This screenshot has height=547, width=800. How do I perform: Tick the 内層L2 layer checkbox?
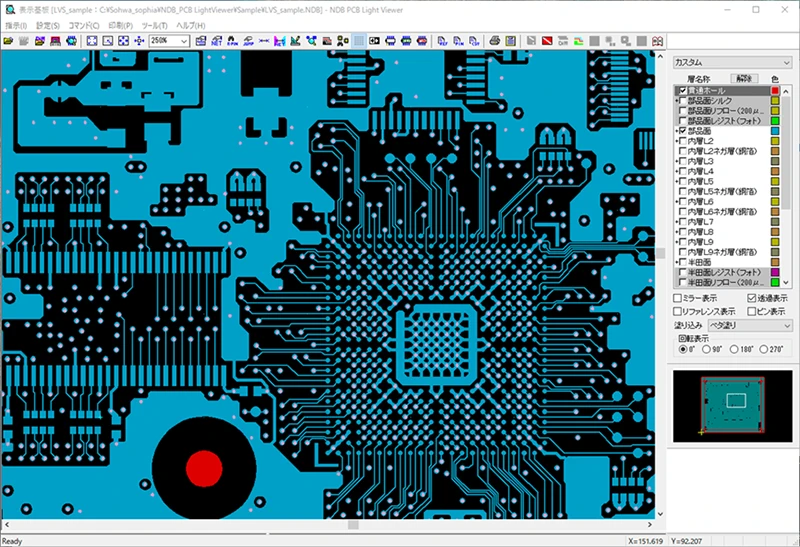(x=683, y=141)
